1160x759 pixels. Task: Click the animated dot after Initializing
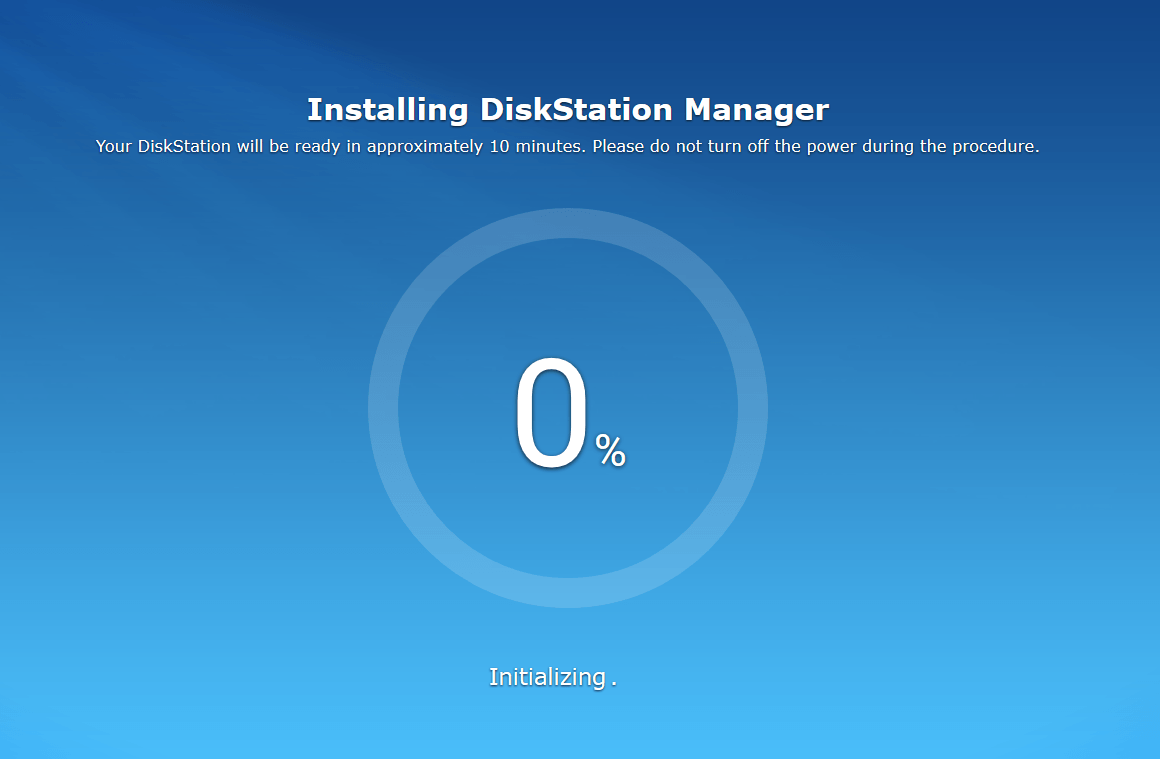614,684
